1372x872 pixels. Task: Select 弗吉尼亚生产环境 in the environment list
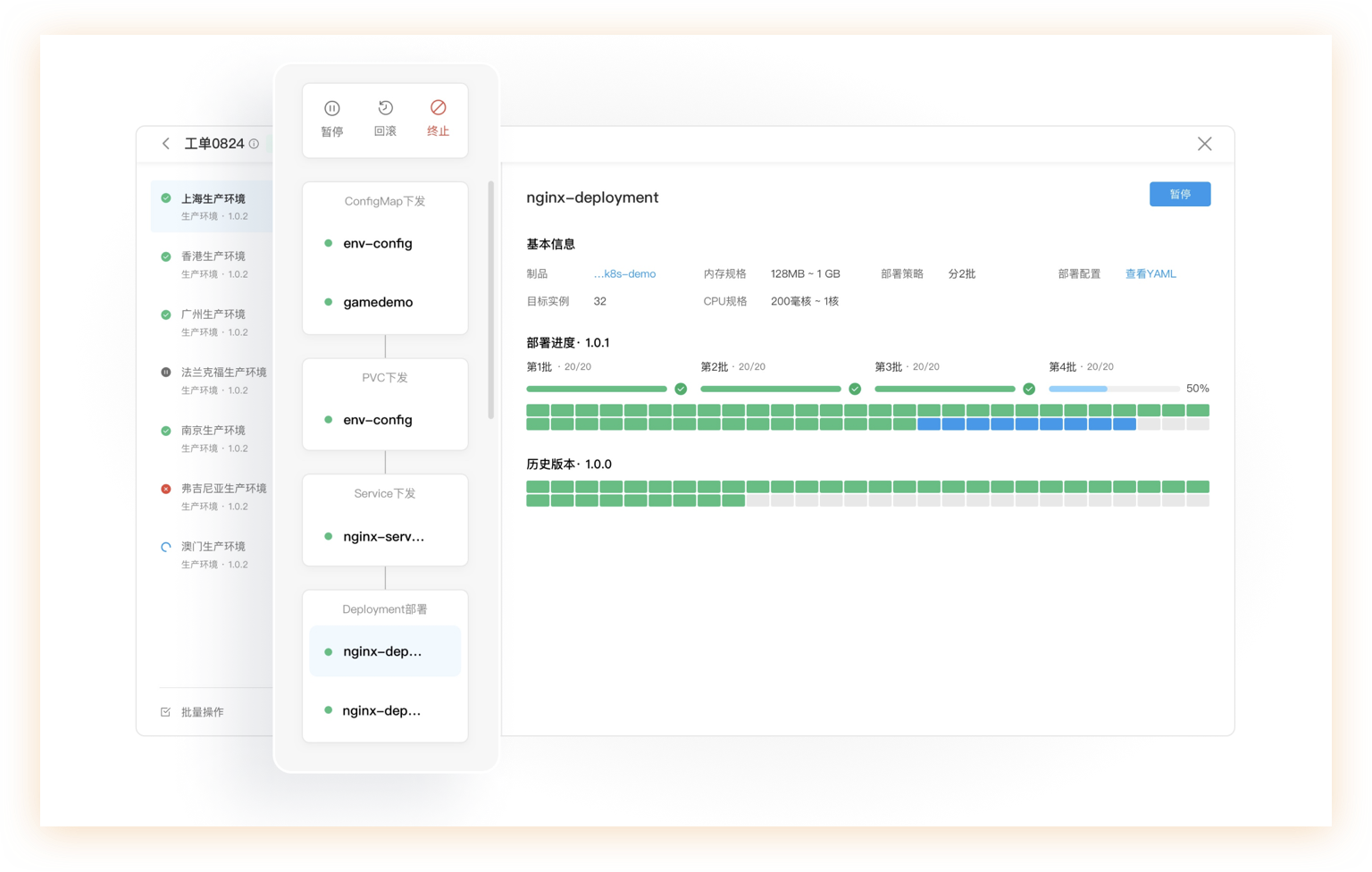click(213, 497)
